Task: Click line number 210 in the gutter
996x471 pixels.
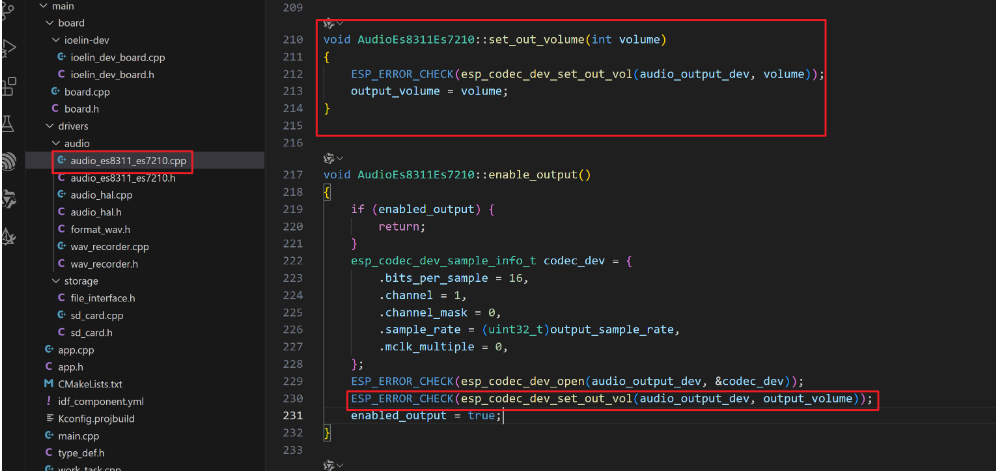Action: click(x=293, y=40)
